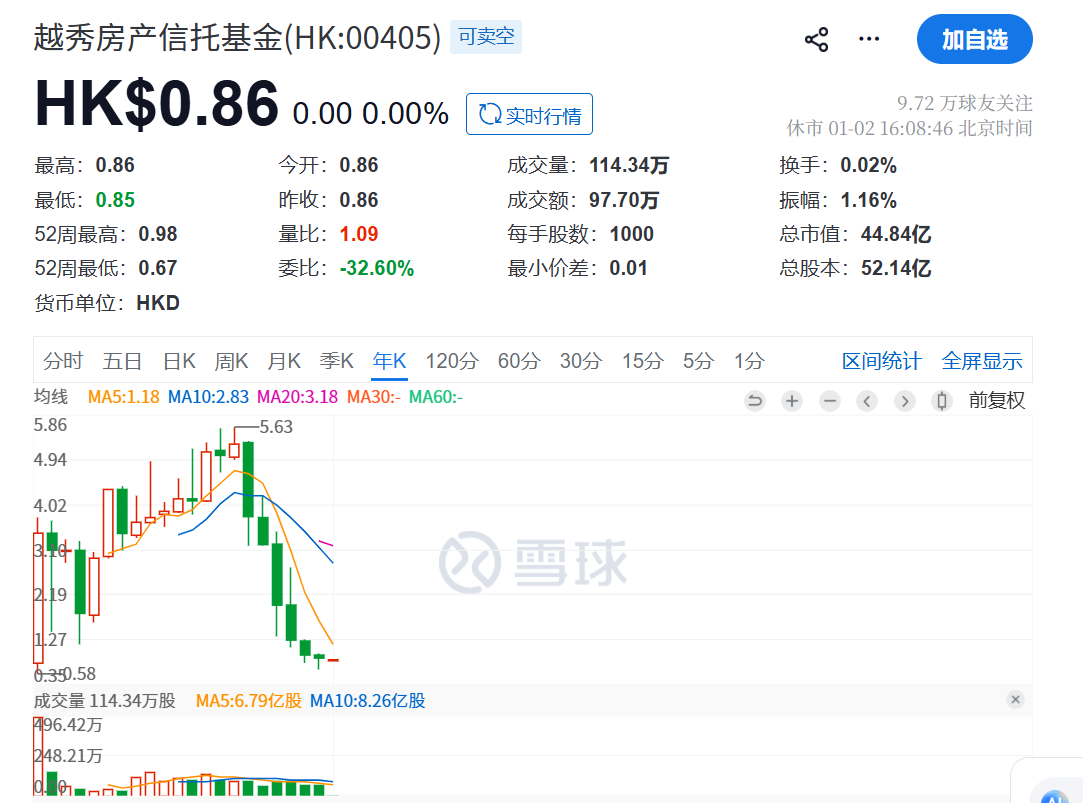Open the three-dot more options menu
The image size is (1083, 803).
point(869,40)
